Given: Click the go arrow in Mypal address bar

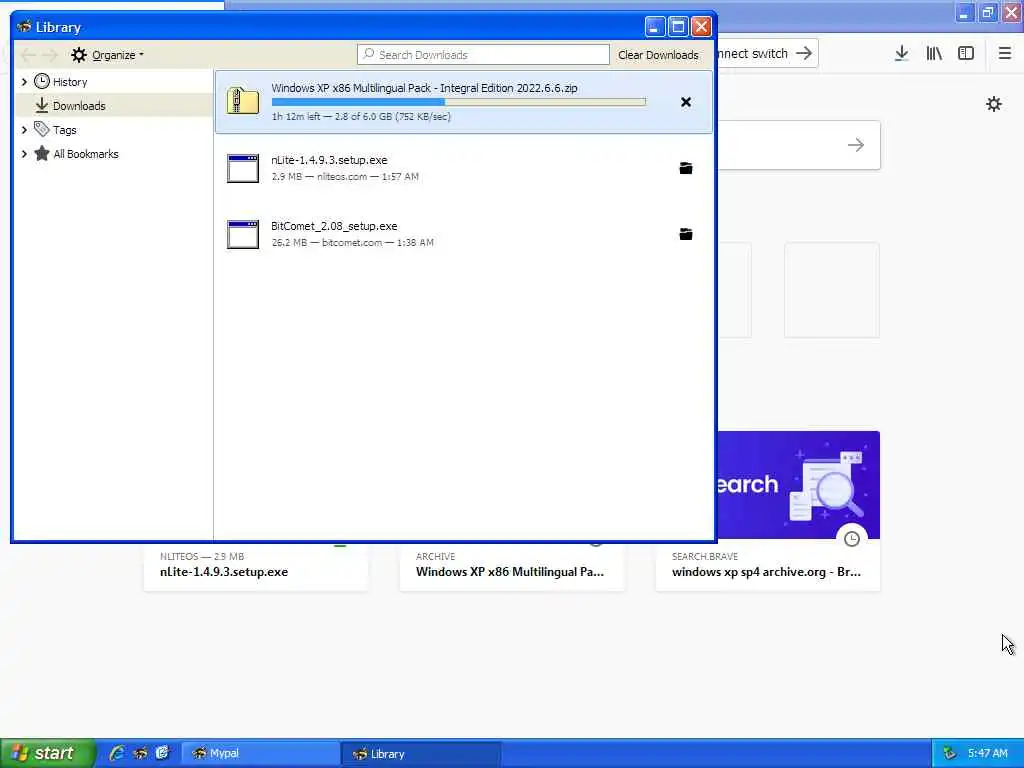Looking at the screenshot, I should click(x=804, y=54).
